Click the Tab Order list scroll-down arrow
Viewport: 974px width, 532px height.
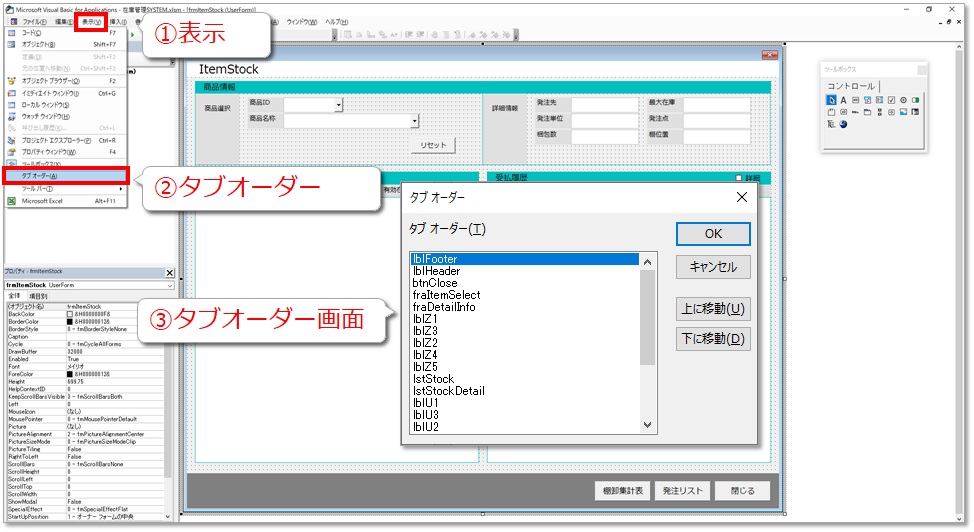647,425
